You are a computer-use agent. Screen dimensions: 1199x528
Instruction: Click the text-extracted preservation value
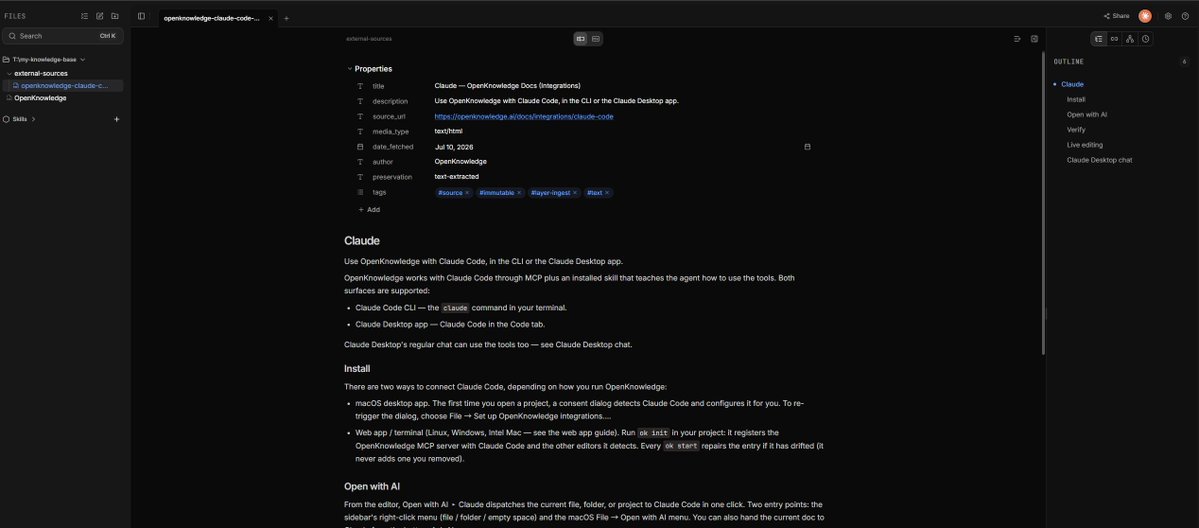[x=457, y=177]
